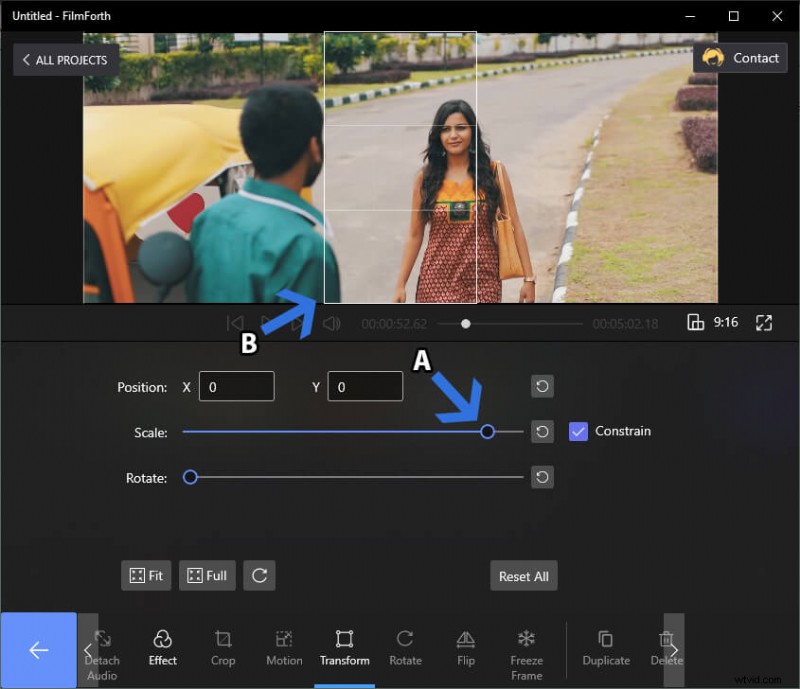Viewport: 800px width, 689px height.
Task: Apply a Freeze Frame
Action: [527, 650]
